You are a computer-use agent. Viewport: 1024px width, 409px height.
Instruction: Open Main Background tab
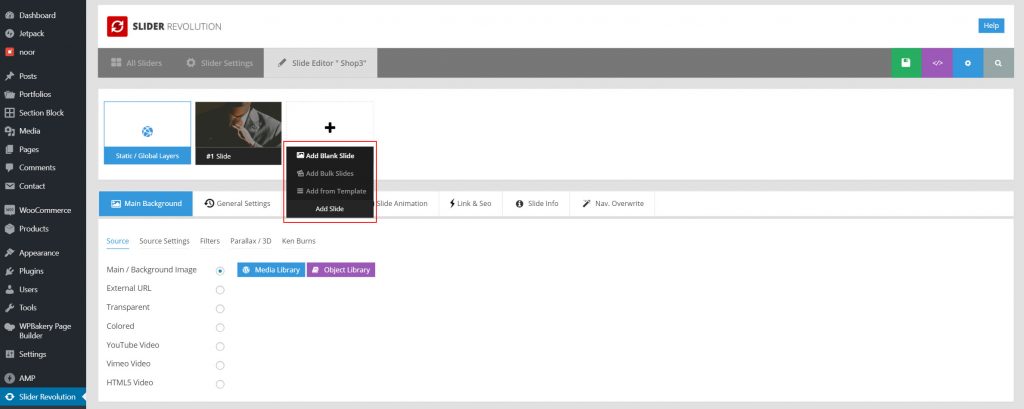146,203
